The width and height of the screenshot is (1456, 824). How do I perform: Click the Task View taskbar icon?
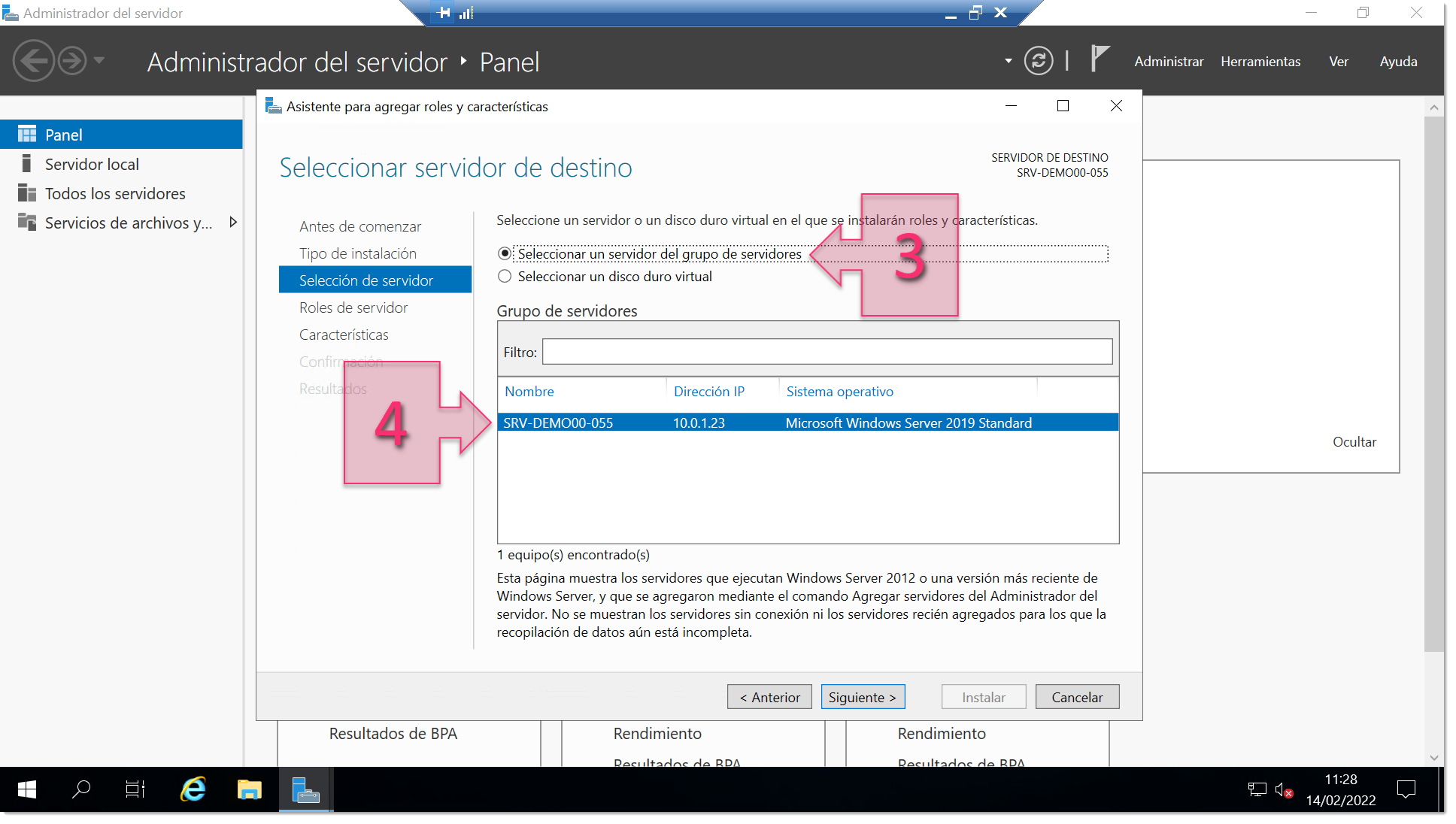coord(135,789)
